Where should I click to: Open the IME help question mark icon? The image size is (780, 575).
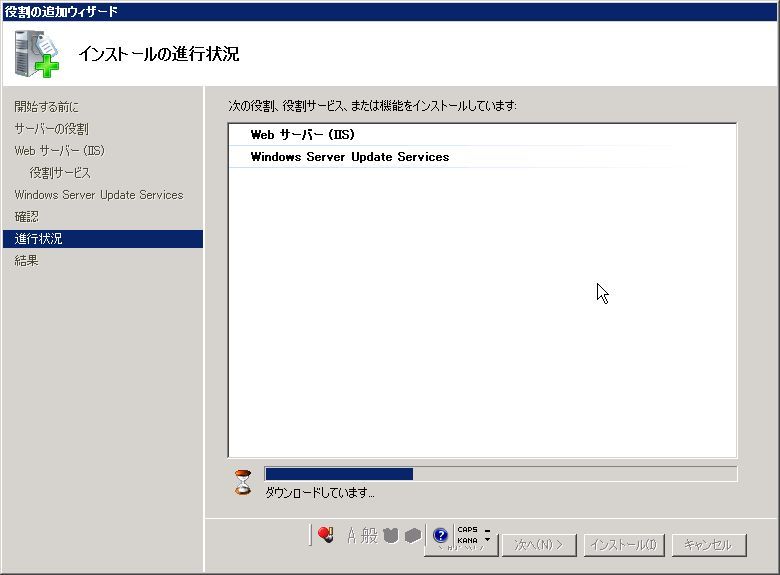coord(440,535)
